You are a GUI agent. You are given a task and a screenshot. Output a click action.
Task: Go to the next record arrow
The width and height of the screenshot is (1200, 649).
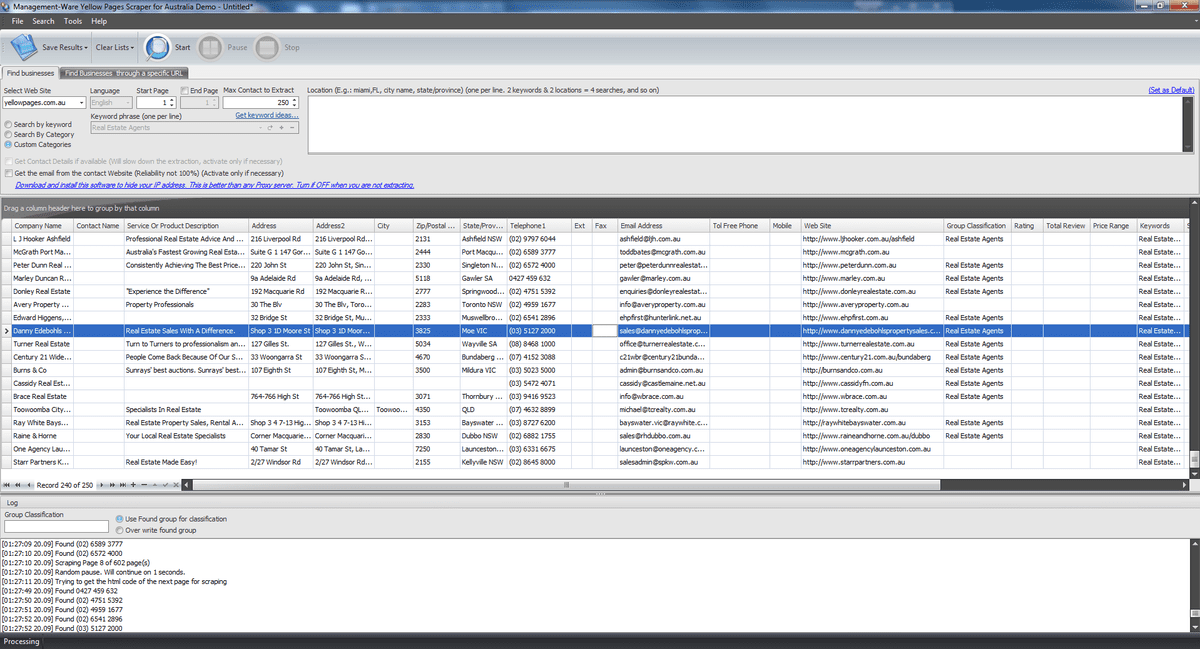pyautogui.click(x=101, y=485)
